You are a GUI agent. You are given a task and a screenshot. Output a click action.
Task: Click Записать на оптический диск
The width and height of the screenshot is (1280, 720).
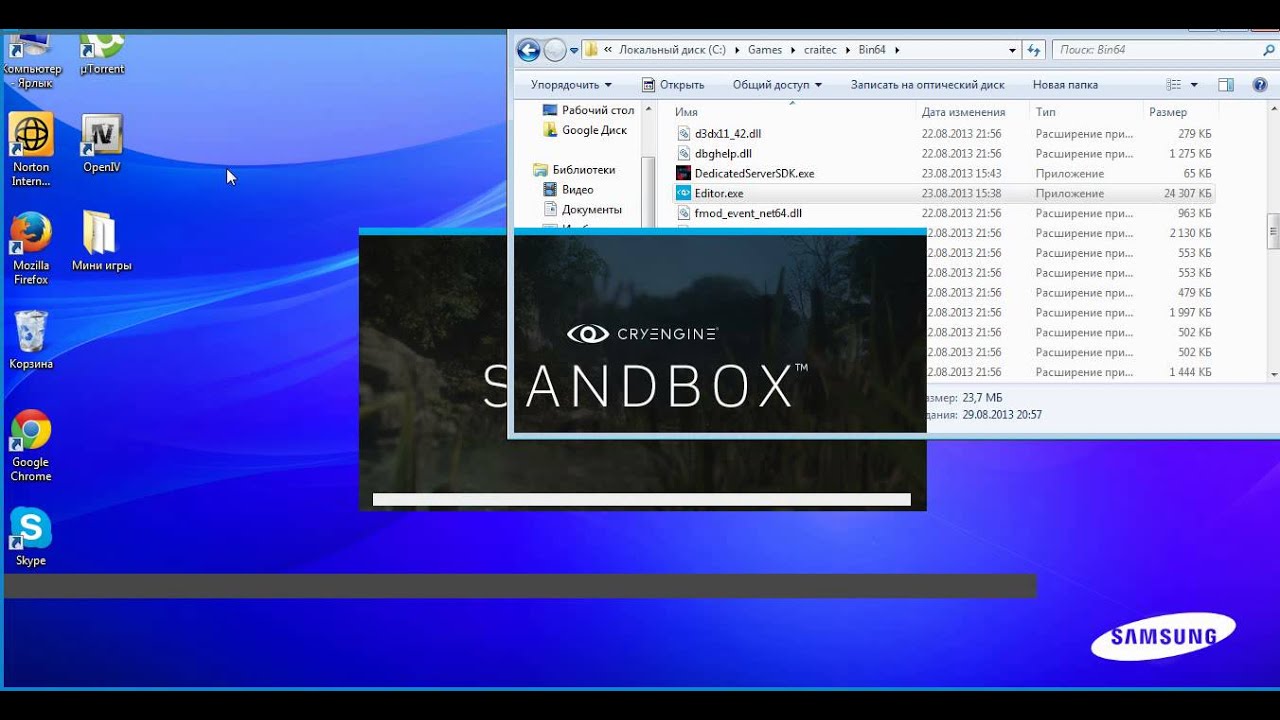click(x=927, y=85)
